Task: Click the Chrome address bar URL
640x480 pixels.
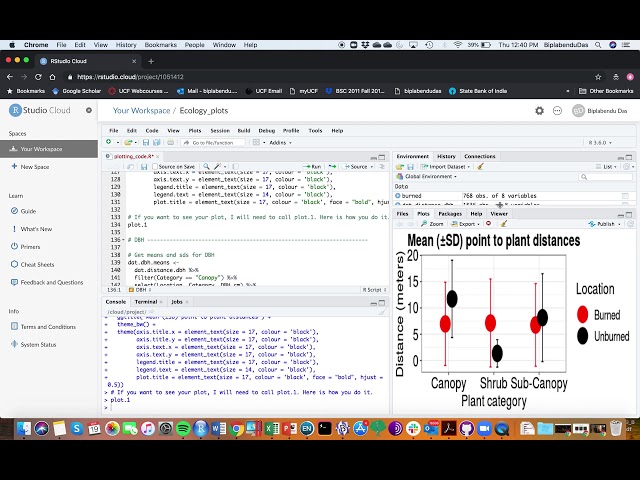Action: click(x=131, y=77)
